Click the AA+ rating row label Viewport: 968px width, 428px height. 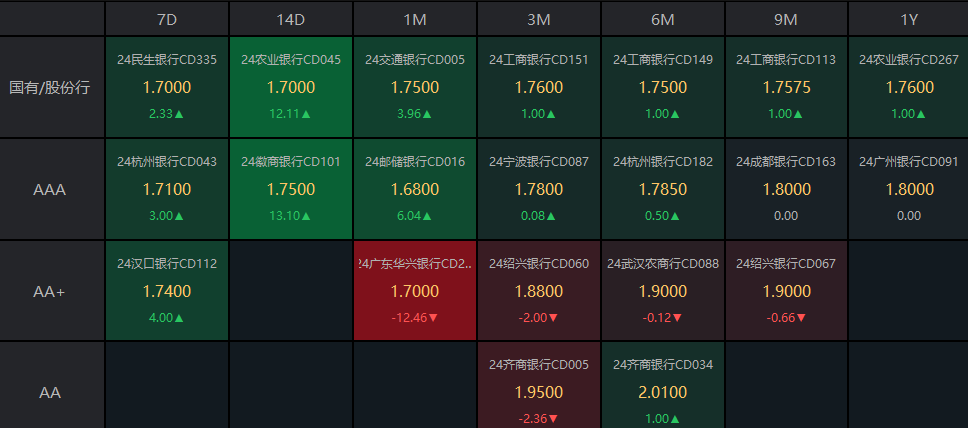pyautogui.click(x=52, y=291)
